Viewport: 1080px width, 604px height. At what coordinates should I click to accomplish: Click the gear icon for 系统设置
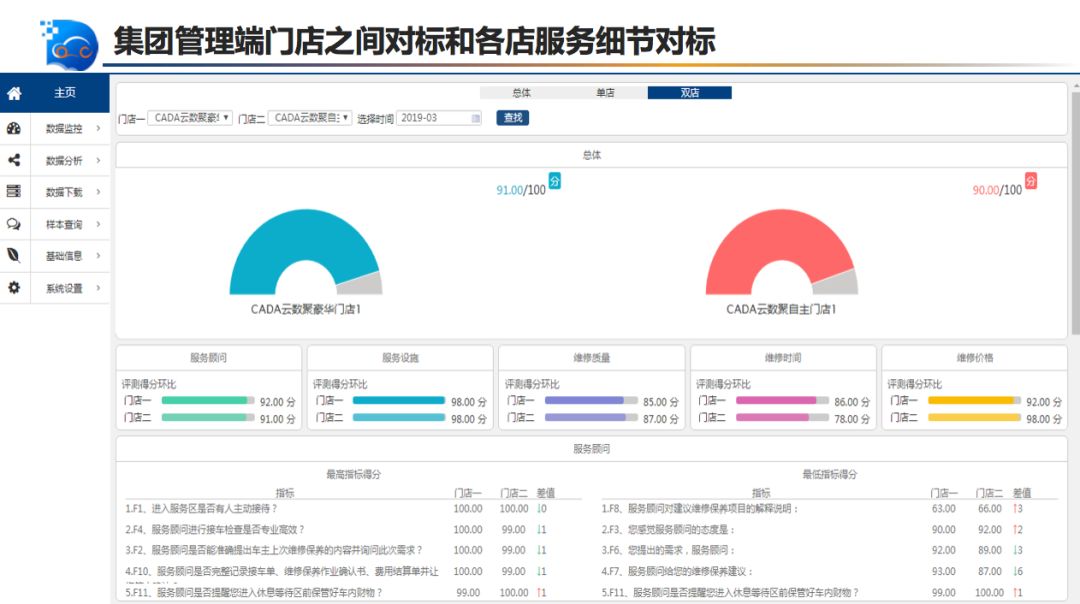(x=14, y=288)
